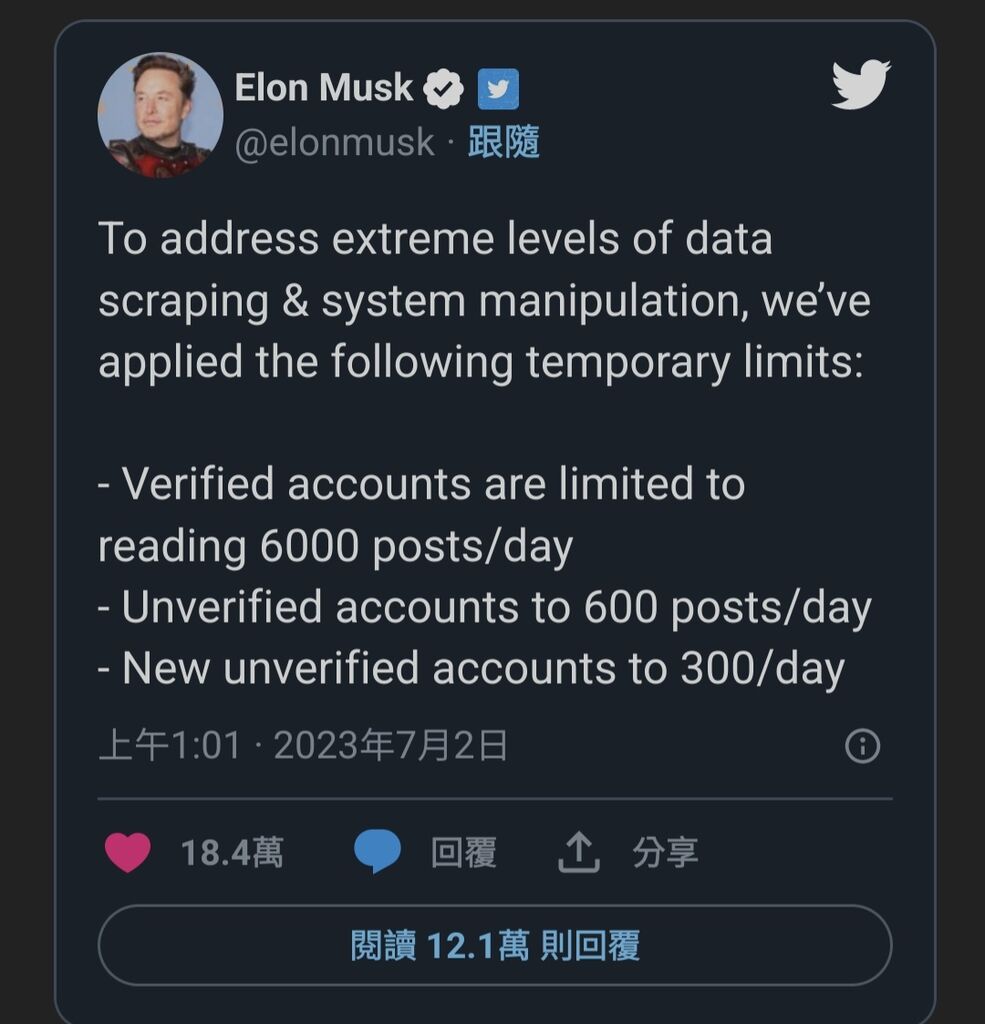The width and height of the screenshot is (985, 1024).
Task: Open the @elonmusk handle link
Action: point(335,143)
